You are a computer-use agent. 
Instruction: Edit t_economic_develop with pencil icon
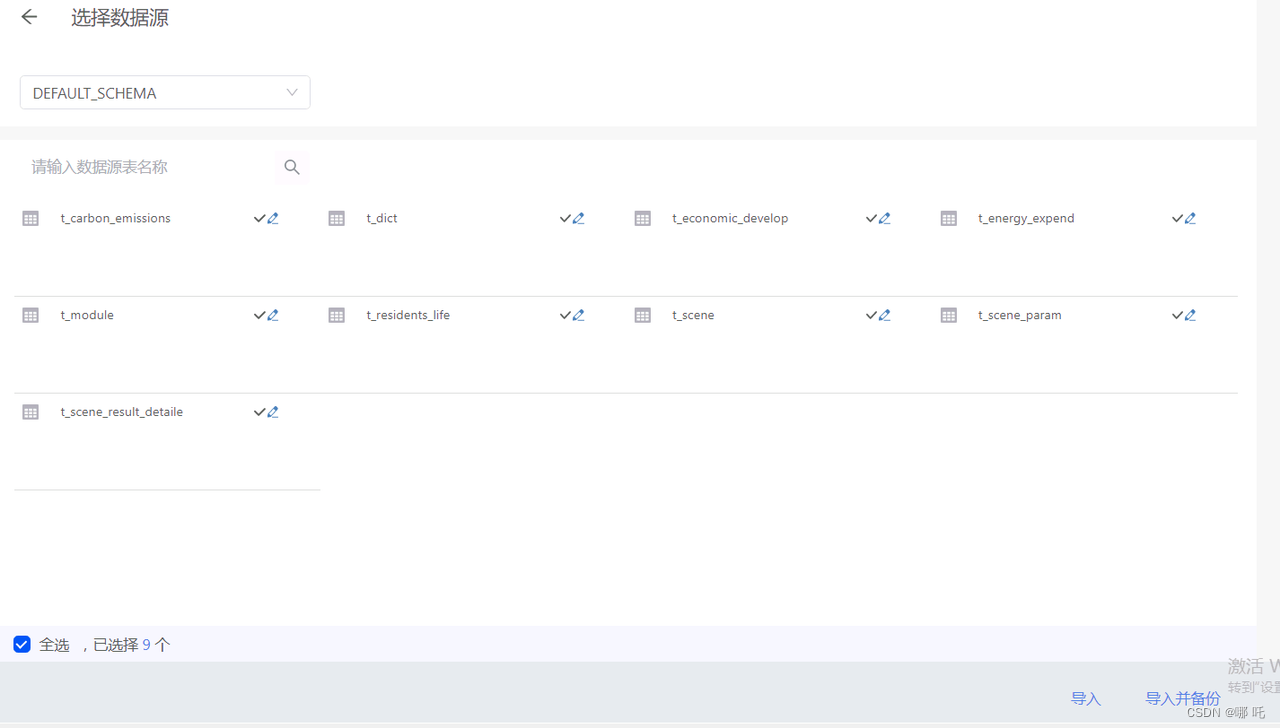click(x=884, y=218)
